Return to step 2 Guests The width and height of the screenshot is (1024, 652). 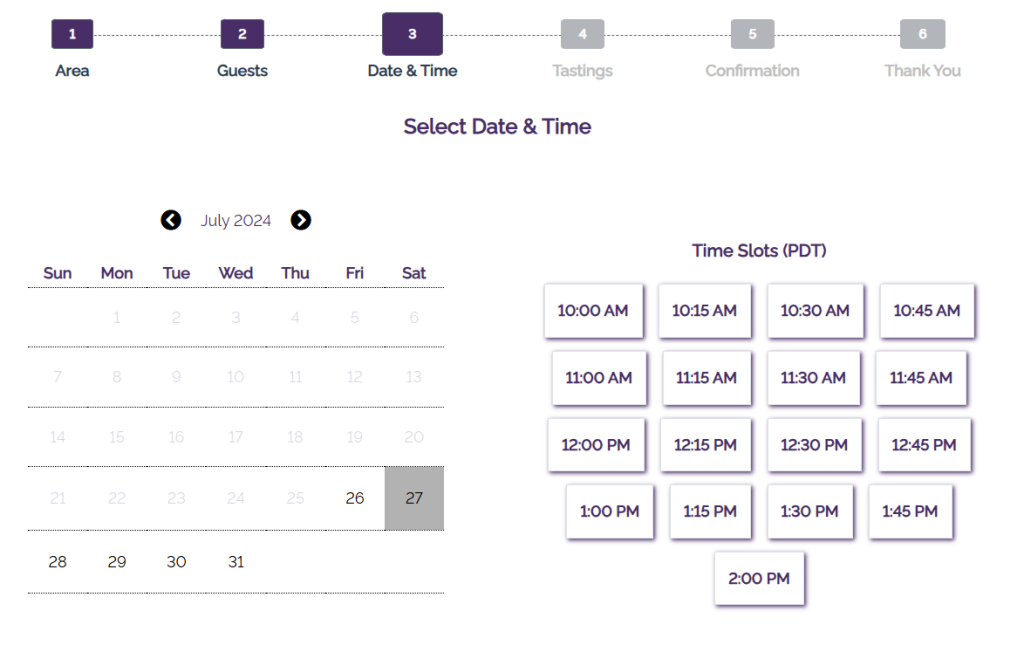[242, 35]
